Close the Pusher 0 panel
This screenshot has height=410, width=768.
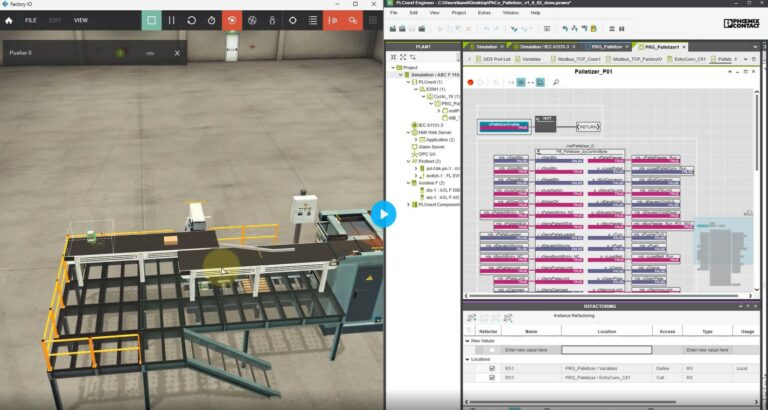177,53
